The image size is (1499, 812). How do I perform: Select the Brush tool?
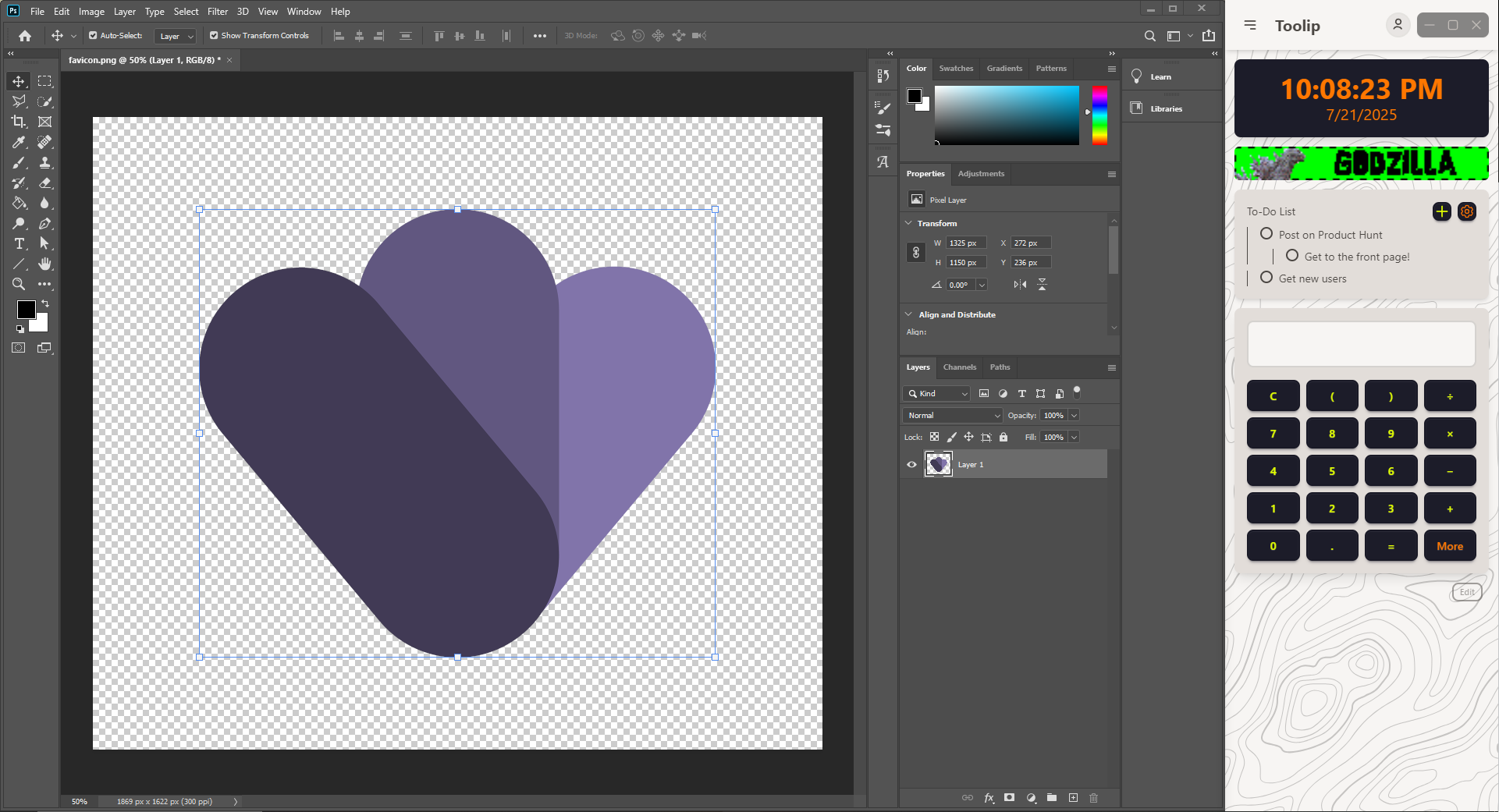pos(19,162)
